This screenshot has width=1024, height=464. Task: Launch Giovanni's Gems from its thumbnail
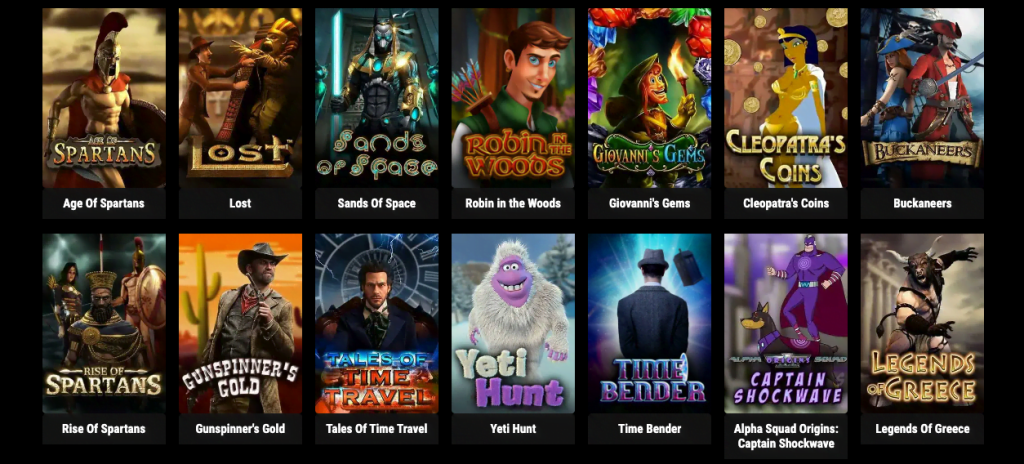click(650, 98)
